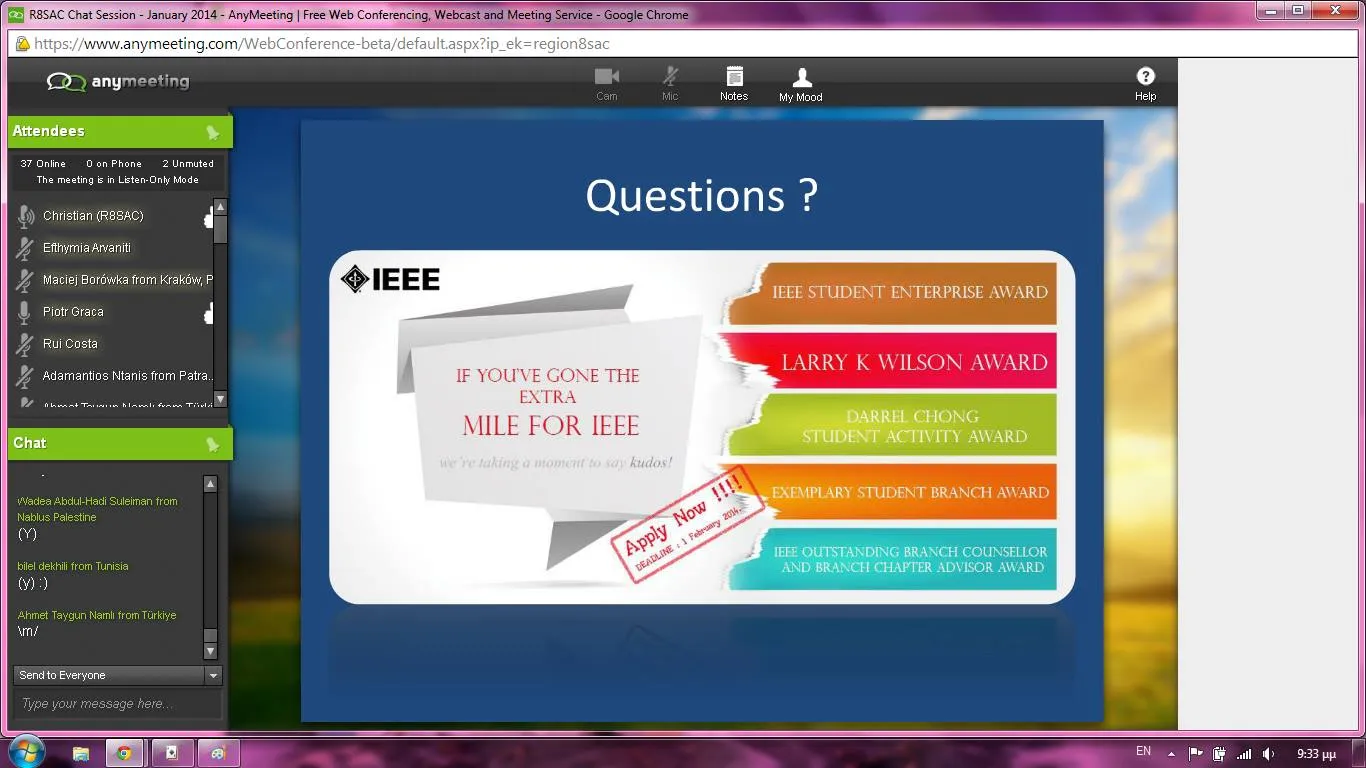Toggle microphone icon beside Christian (R8SAC)
Image resolution: width=1366 pixels, height=768 pixels.
(26, 216)
